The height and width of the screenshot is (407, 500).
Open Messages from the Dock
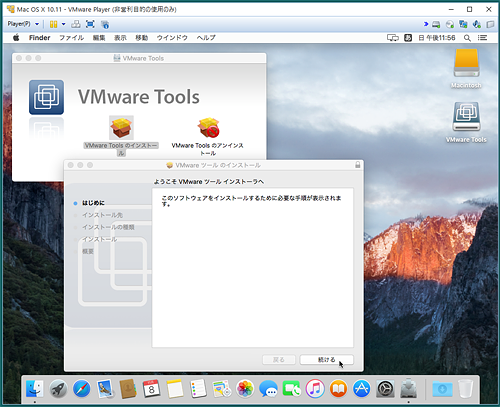point(268,389)
